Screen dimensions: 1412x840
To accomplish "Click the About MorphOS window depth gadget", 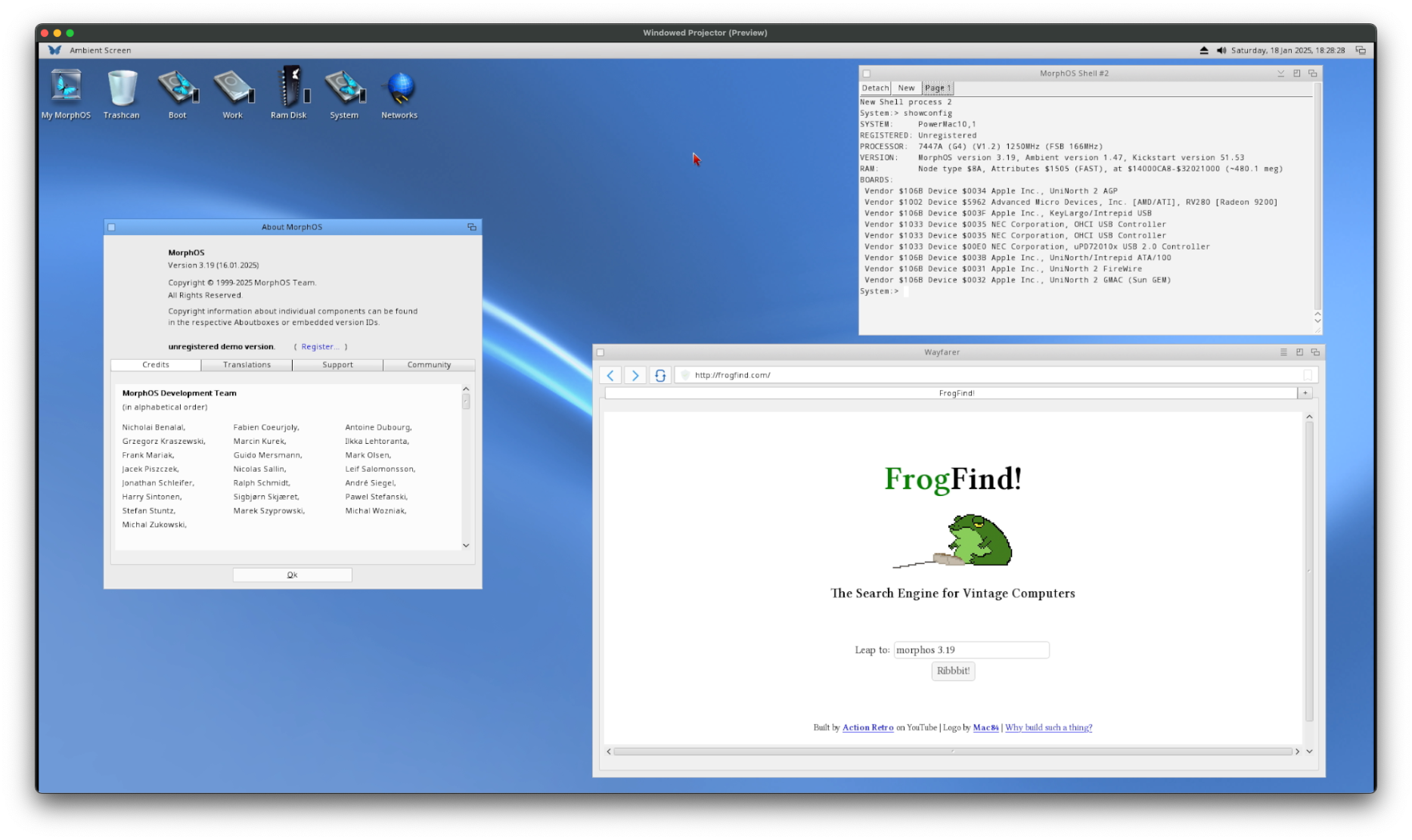I will coord(472,227).
